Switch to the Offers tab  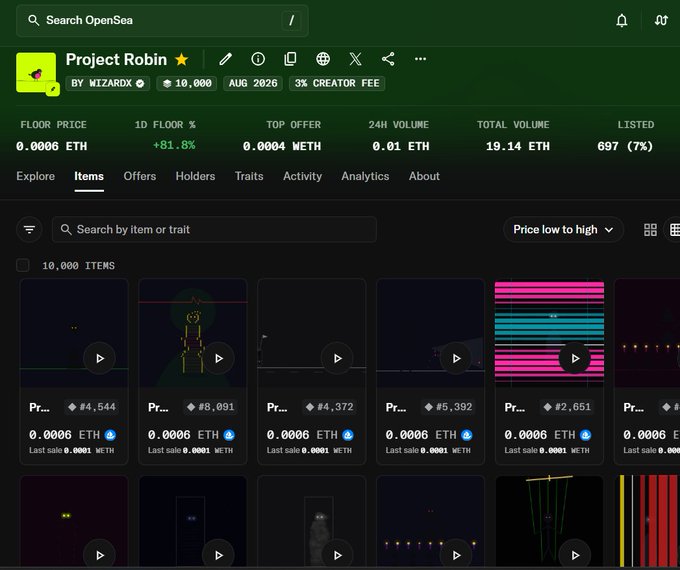click(140, 176)
